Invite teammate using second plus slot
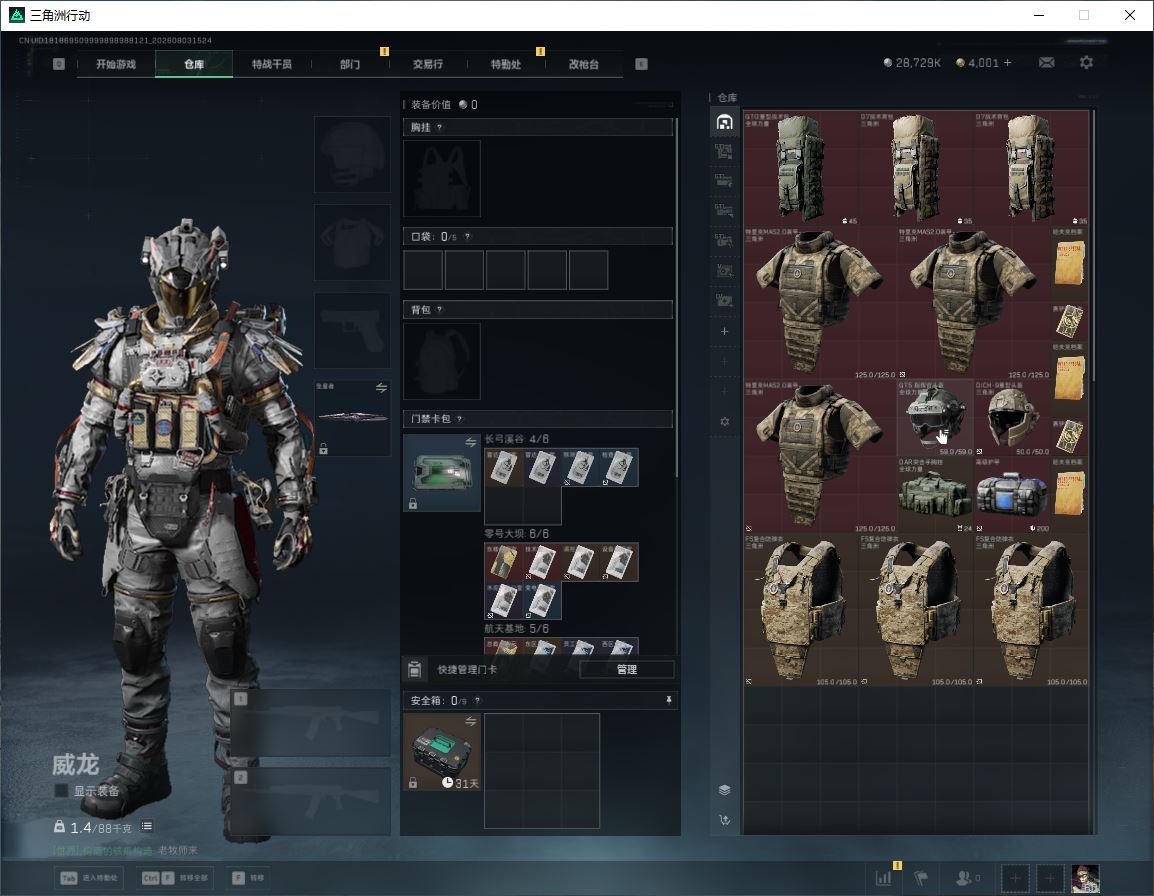1154x896 pixels. click(1050, 878)
